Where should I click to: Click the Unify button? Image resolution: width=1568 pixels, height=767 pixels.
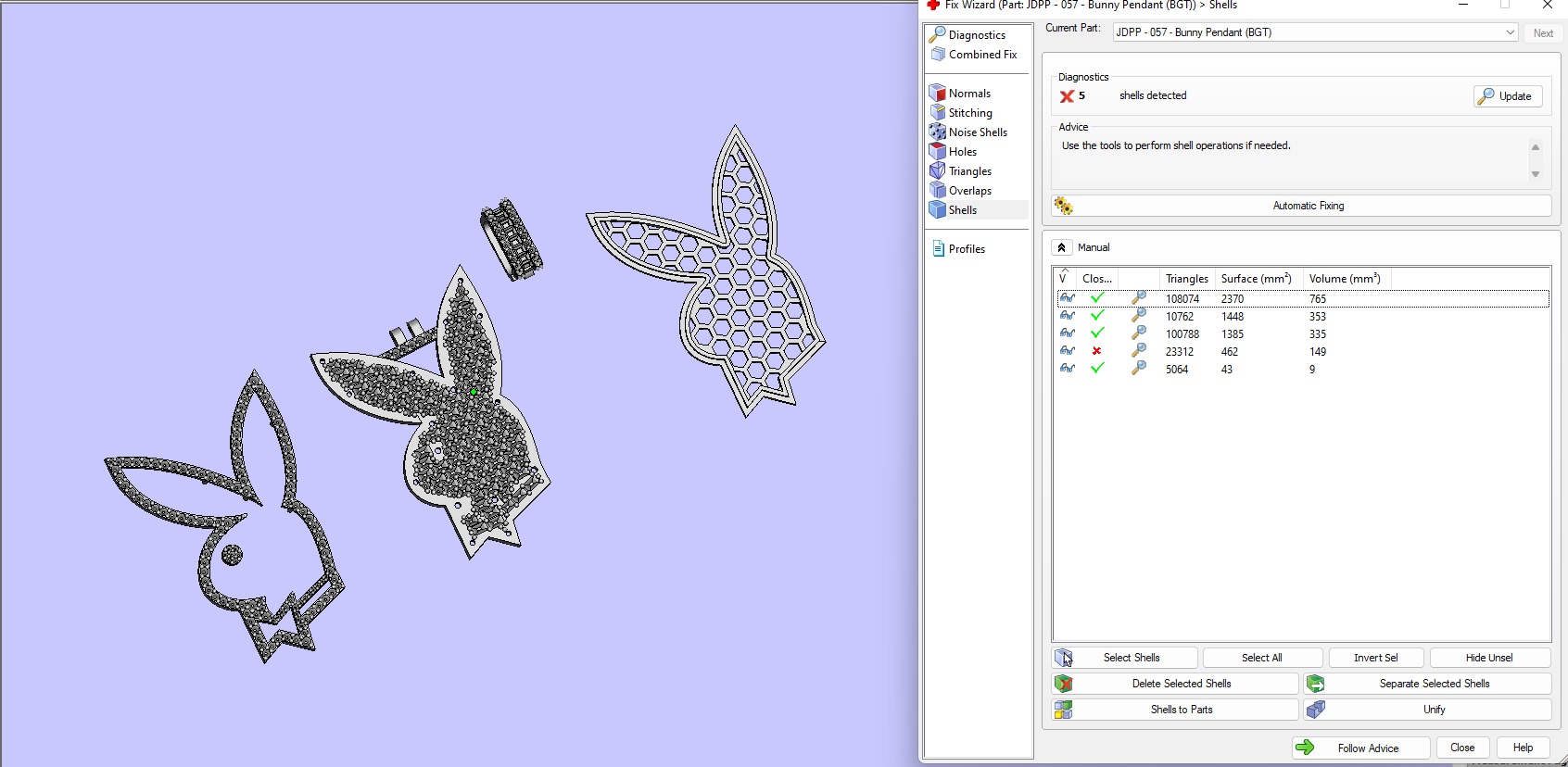1428,710
